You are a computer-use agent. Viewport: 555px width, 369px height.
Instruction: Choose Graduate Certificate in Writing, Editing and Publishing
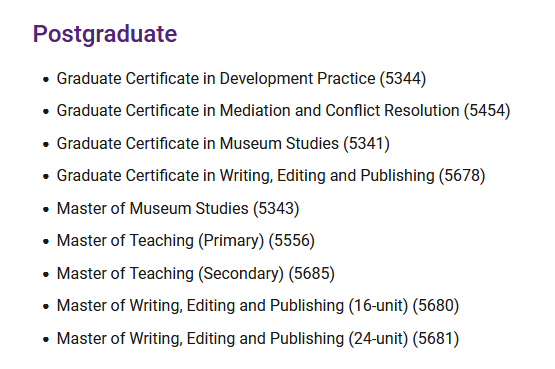click(x=271, y=176)
